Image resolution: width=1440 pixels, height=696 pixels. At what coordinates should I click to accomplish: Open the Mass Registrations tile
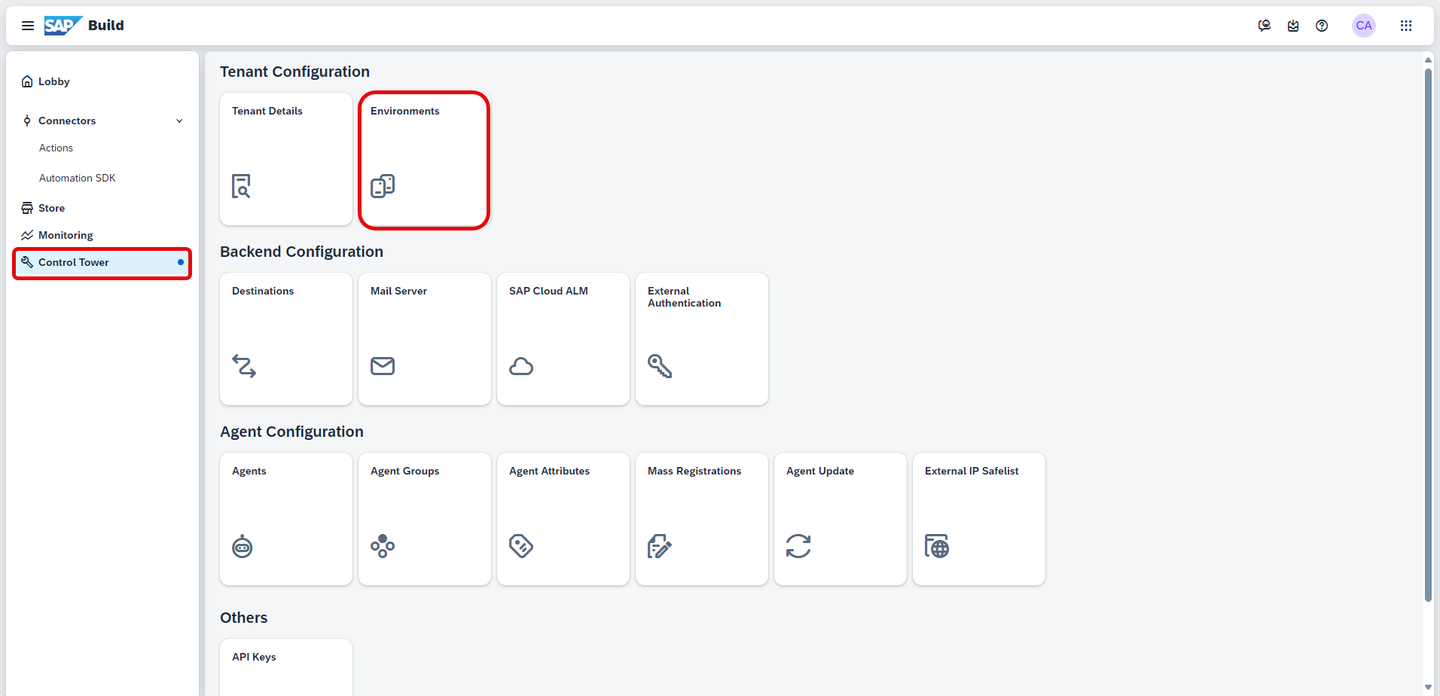[702, 519]
